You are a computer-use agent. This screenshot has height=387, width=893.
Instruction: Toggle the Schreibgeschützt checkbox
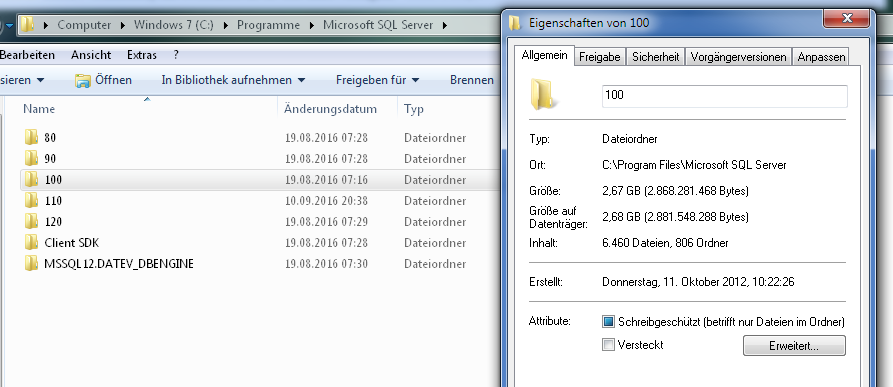[609, 322]
